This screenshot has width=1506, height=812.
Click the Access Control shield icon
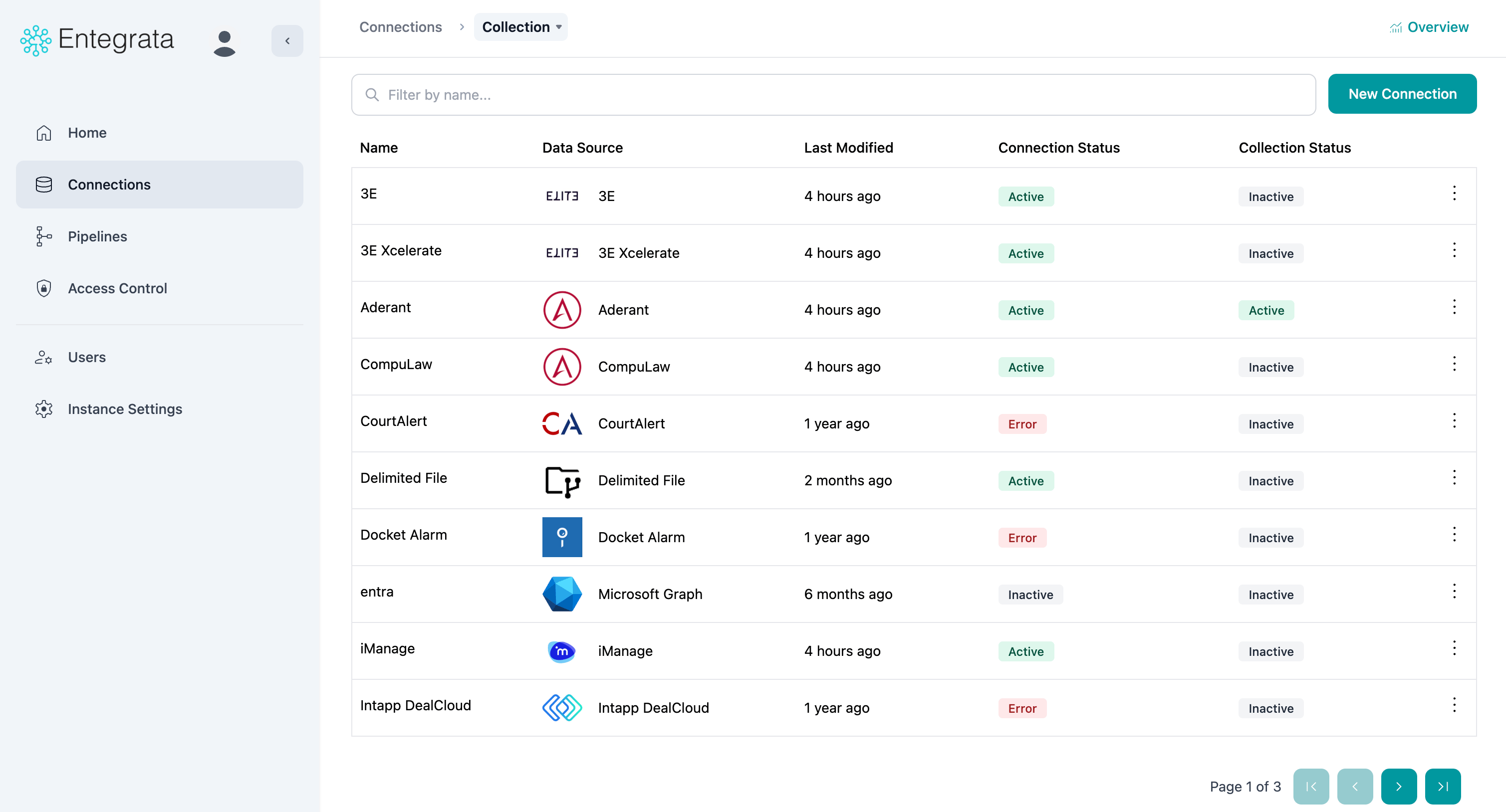[44, 289]
